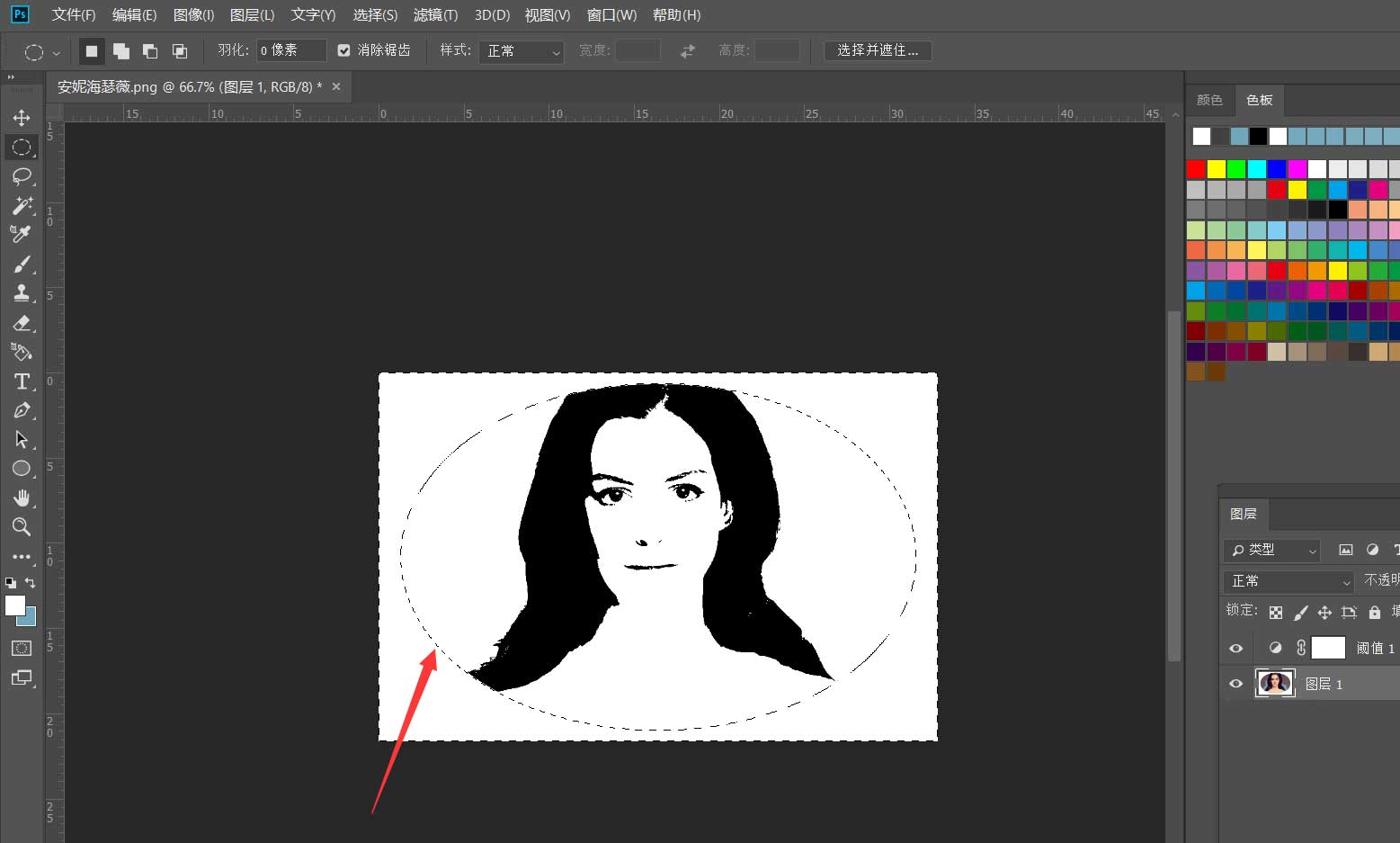Open the 图像 menu

pos(193,15)
